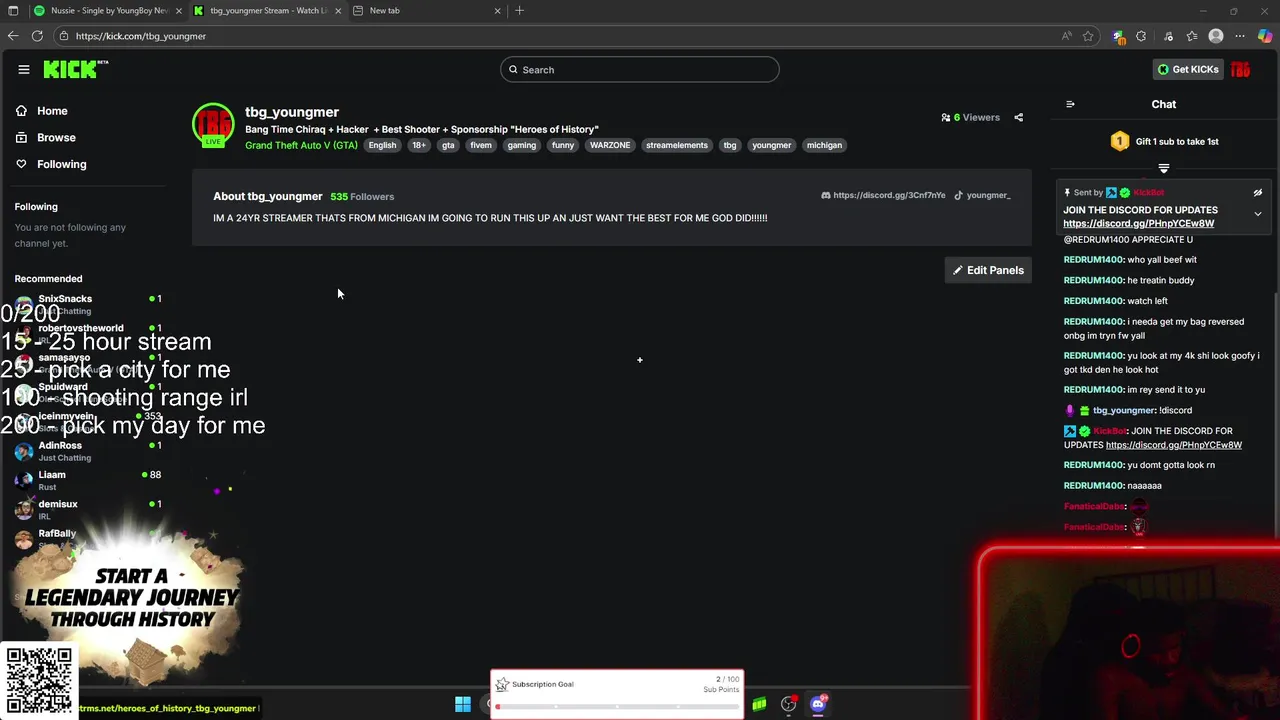Click the Grand Theft Auto V category link
Viewport: 1280px width, 720px height.
pos(301,145)
